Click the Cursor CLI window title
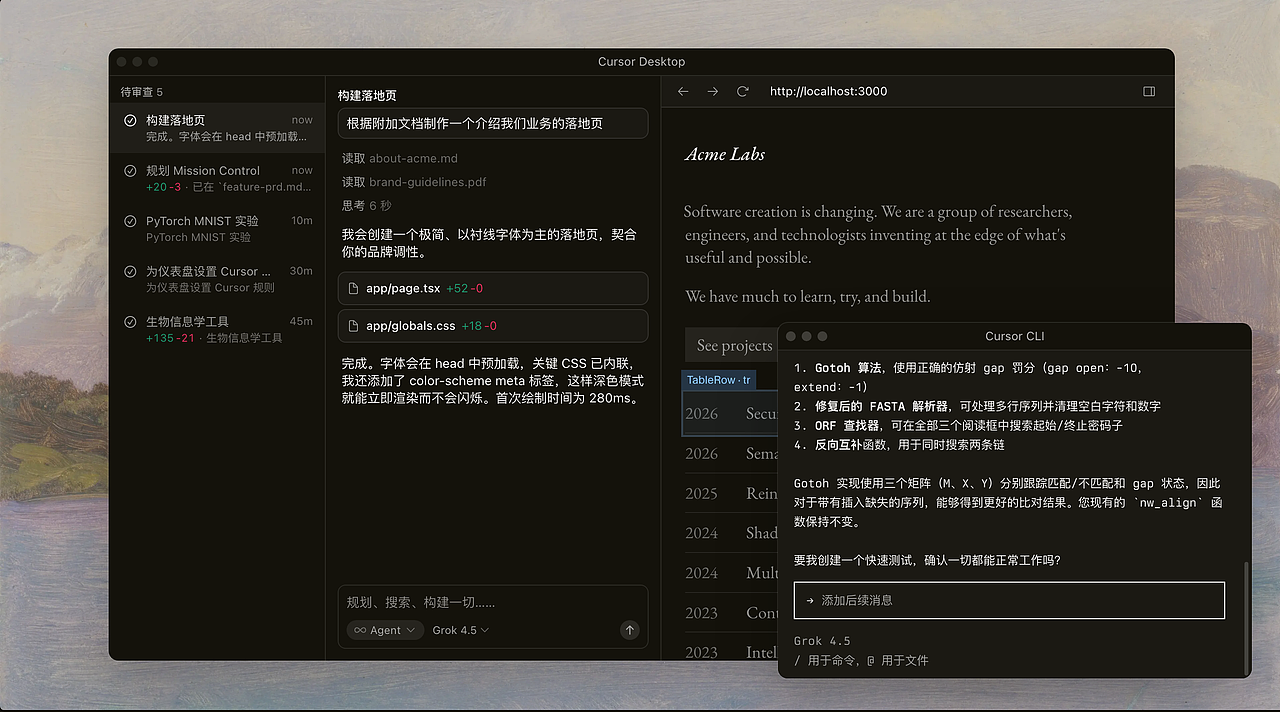This screenshot has width=1280, height=712. click(1014, 336)
